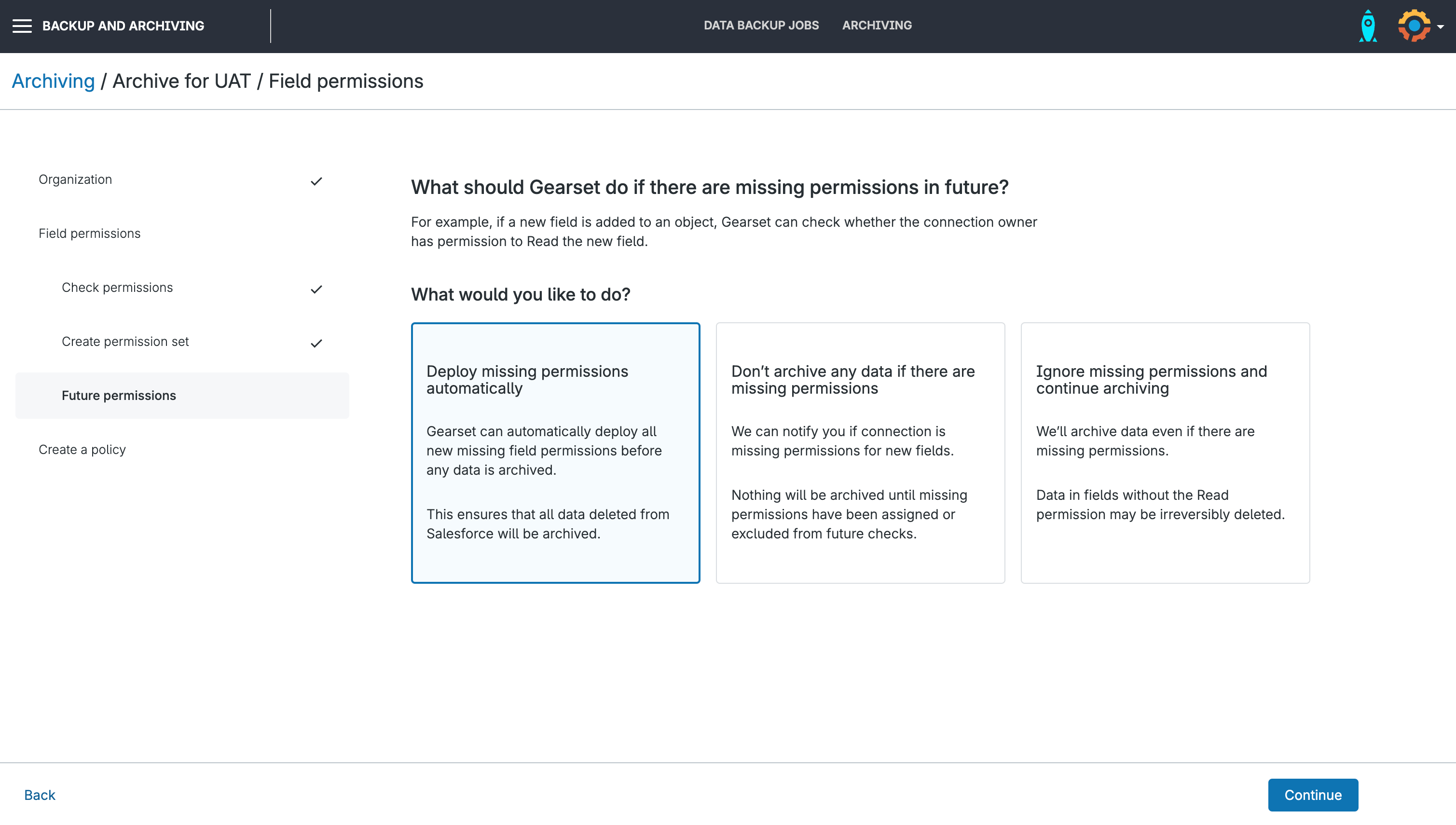Viewport: 1456px width, 825px height.
Task: Click the rocket icon in header
Action: pyautogui.click(x=1368, y=26)
